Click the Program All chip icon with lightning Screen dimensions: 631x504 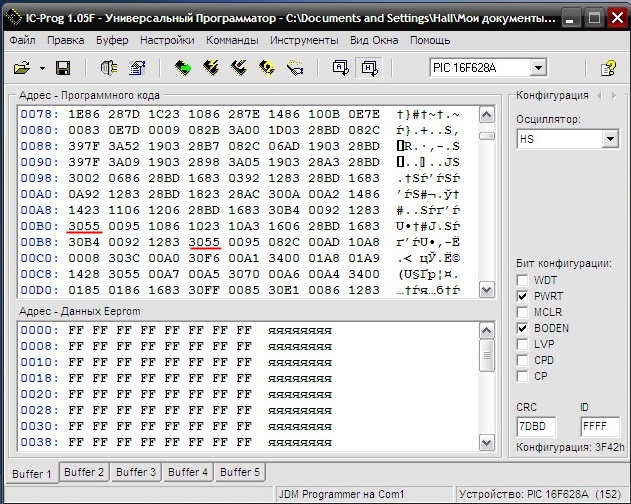(211, 68)
